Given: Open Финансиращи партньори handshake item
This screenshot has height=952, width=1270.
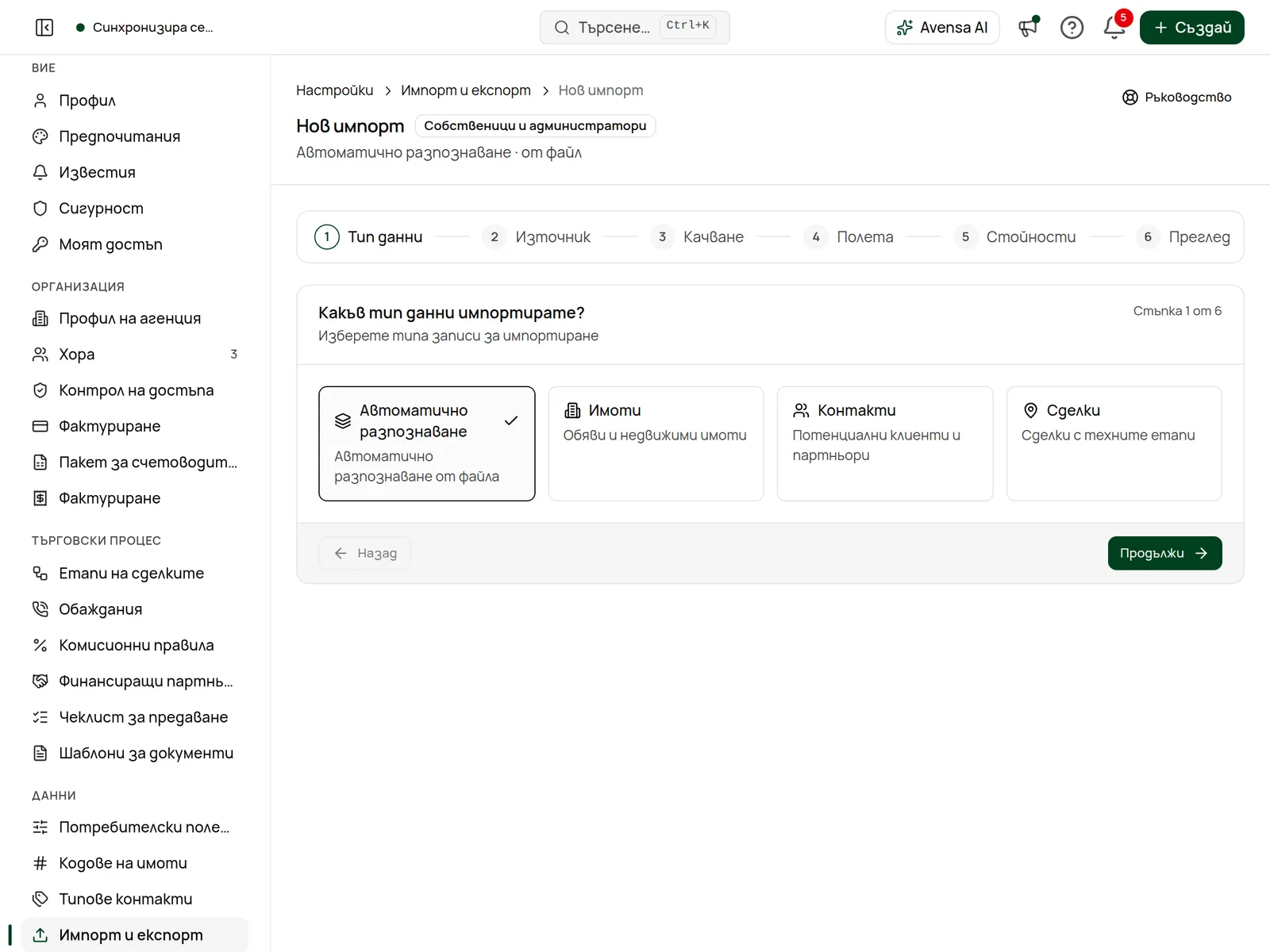Looking at the screenshot, I should (x=135, y=681).
